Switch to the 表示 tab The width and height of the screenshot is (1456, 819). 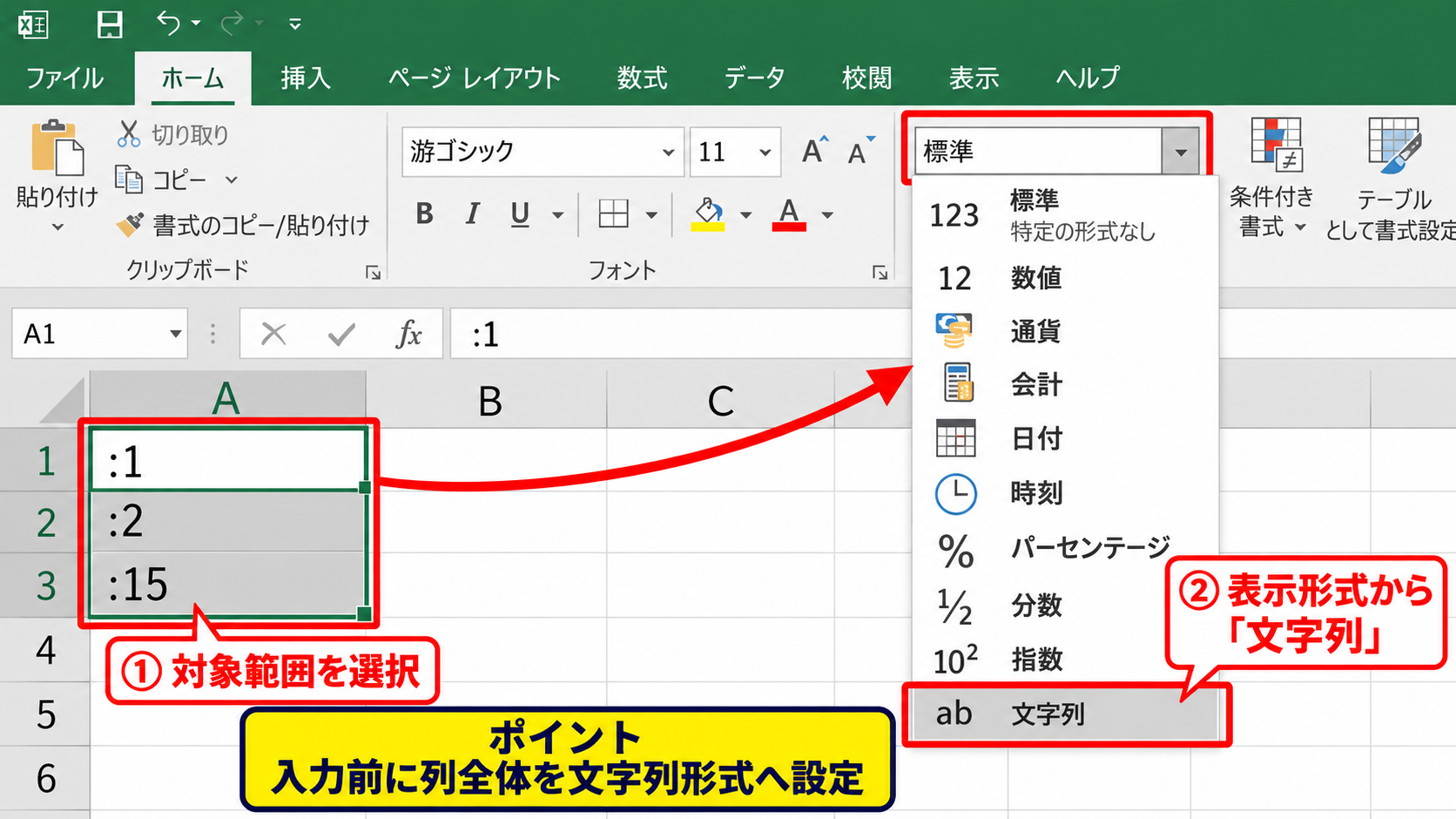tap(974, 78)
